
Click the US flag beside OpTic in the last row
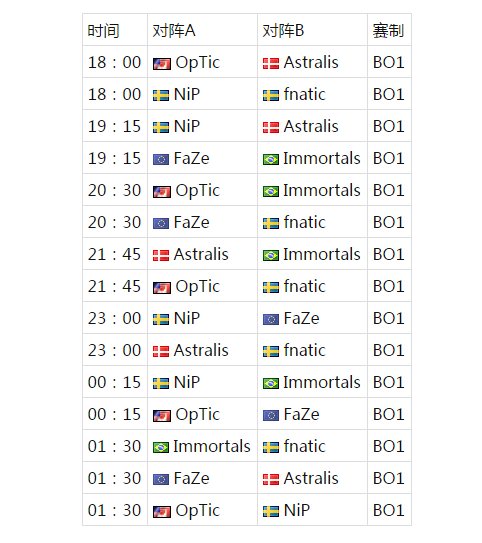click(162, 511)
